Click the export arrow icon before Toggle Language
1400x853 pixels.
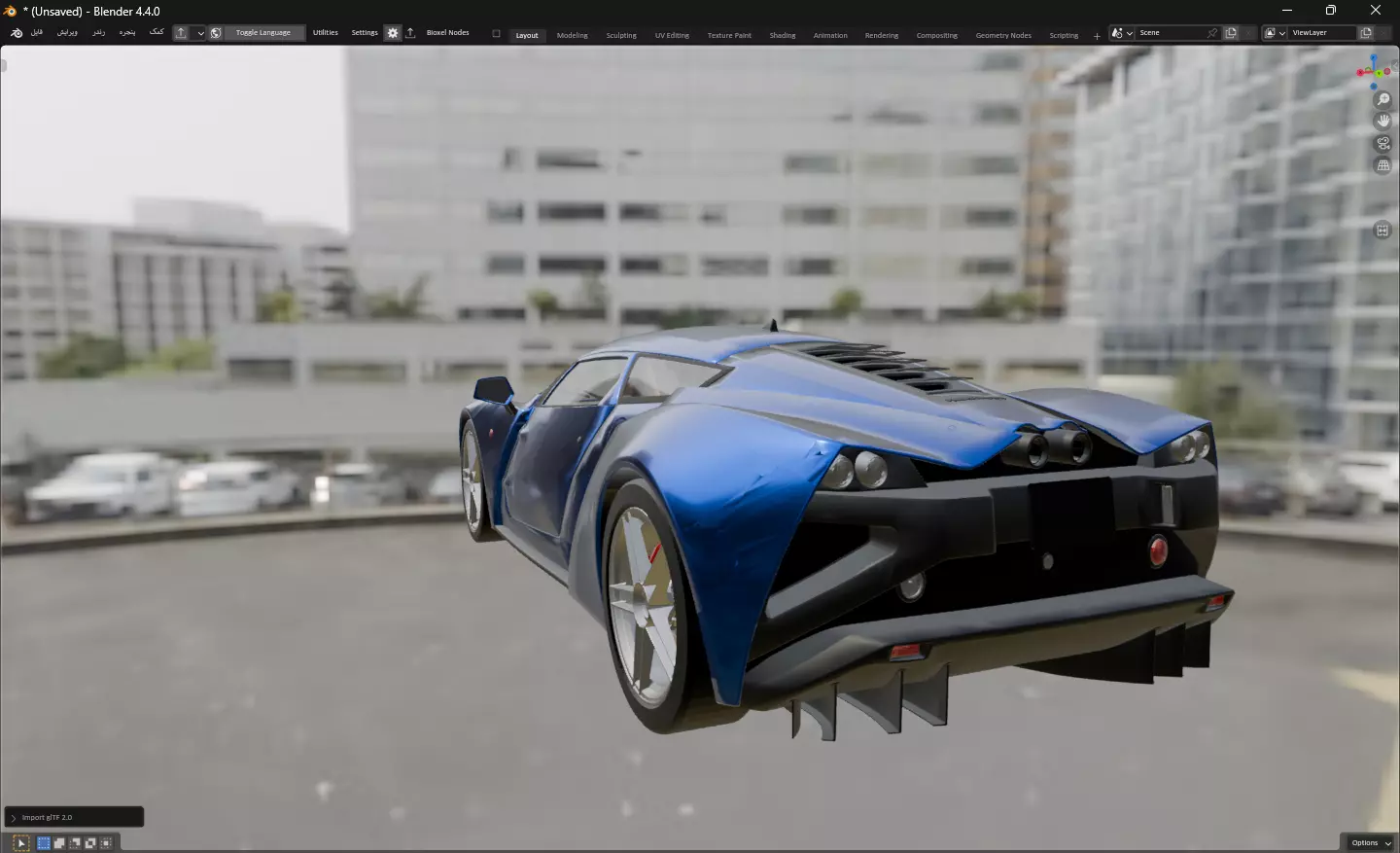tap(181, 33)
